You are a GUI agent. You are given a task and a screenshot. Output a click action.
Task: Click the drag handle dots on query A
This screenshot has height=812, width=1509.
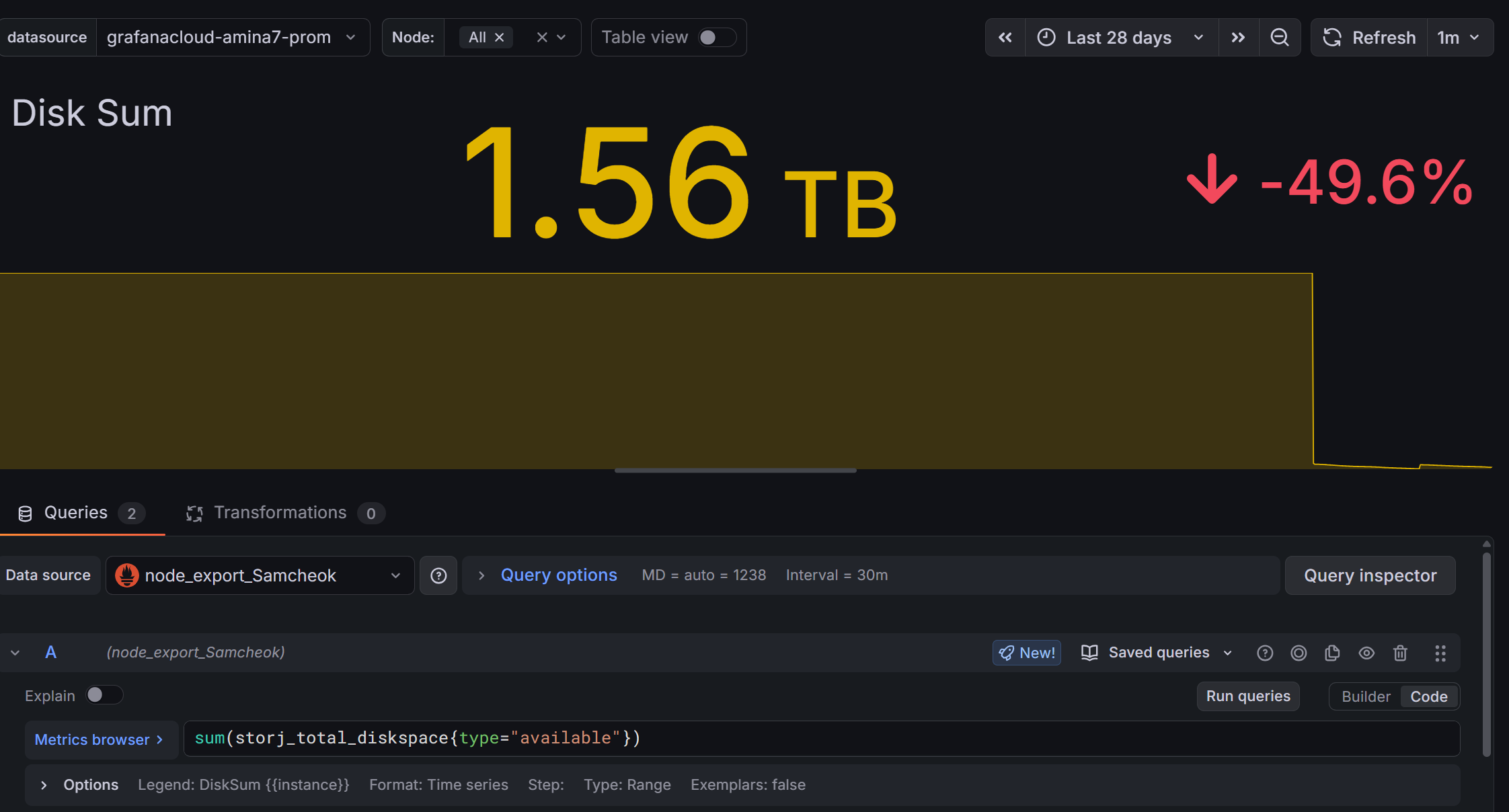pyautogui.click(x=1440, y=653)
